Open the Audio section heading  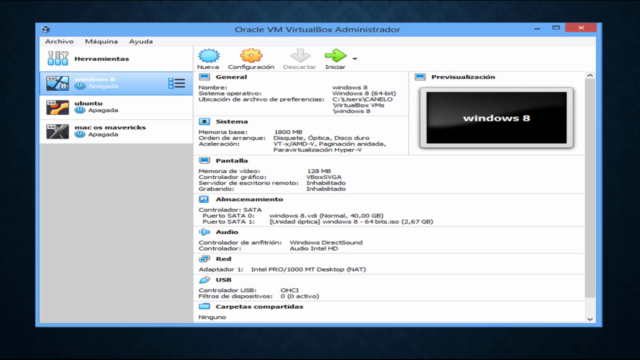227,232
